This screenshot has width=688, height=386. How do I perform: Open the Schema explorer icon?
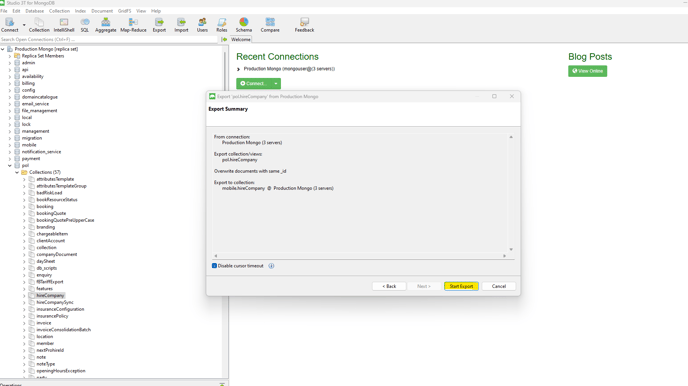244,22
